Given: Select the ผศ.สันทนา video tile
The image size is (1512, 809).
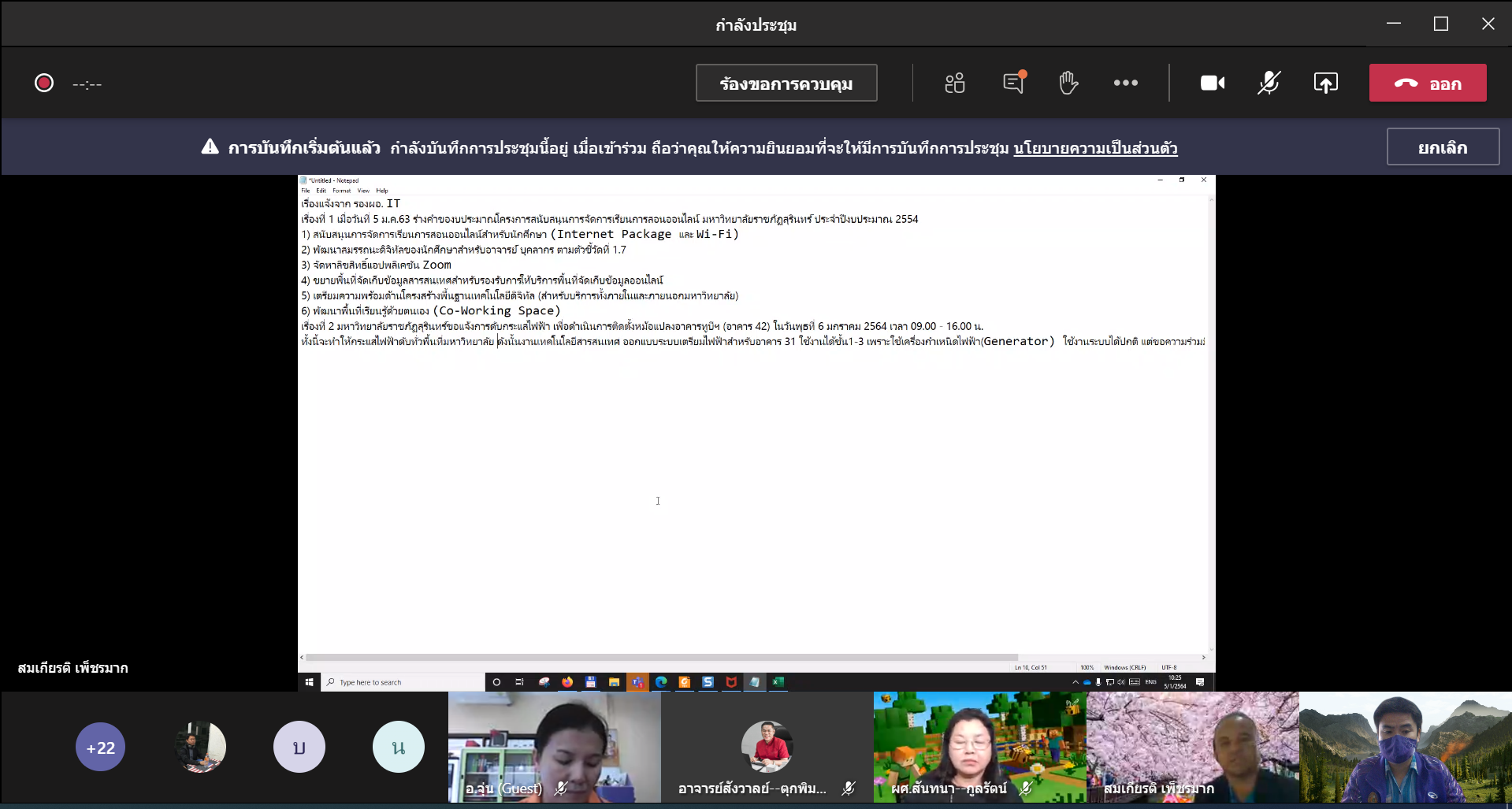Looking at the screenshot, I should 979,747.
